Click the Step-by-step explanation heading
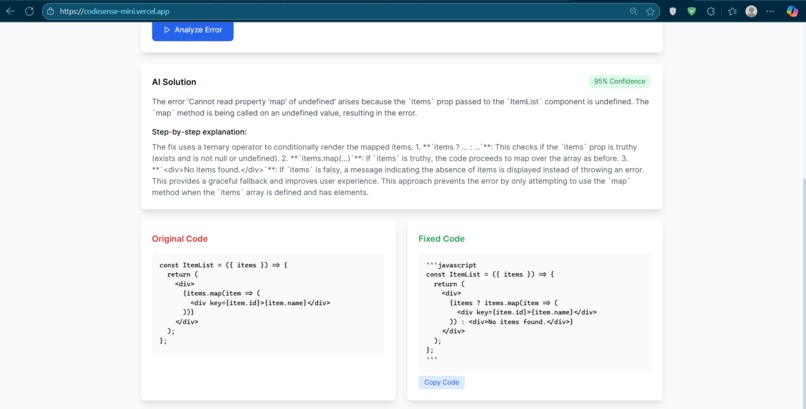The width and height of the screenshot is (806, 409). tap(199, 132)
